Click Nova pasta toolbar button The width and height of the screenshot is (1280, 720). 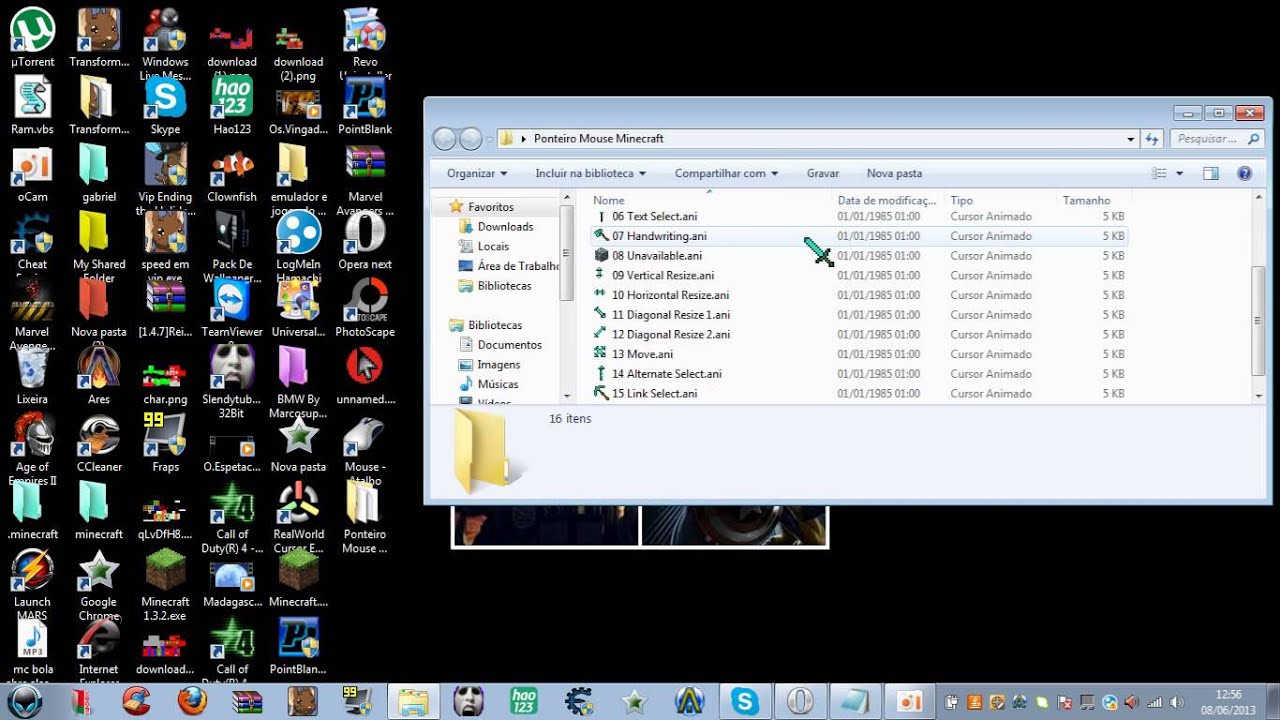pyautogui.click(x=894, y=173)
